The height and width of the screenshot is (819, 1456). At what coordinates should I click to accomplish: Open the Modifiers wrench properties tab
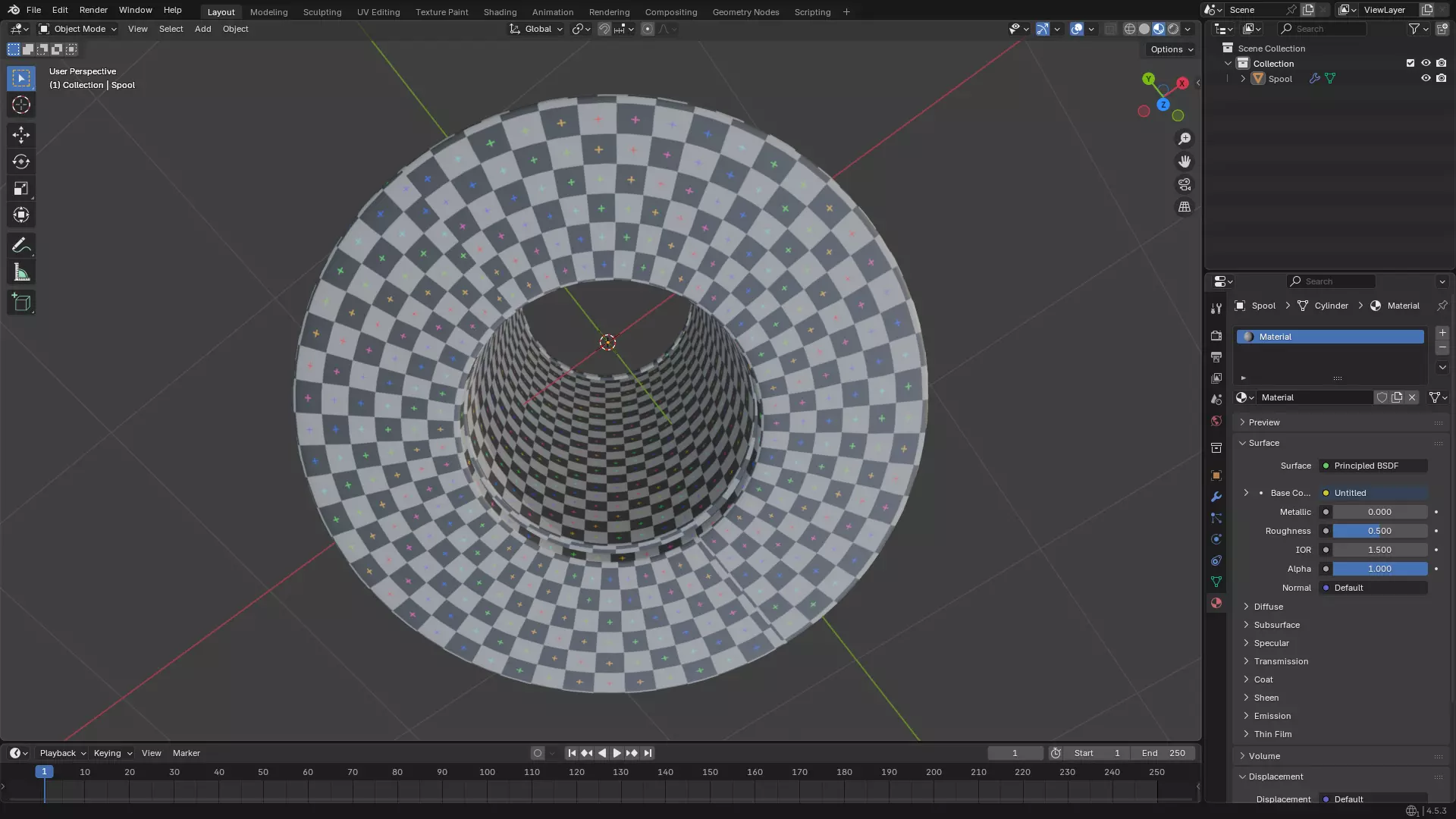(x=1216, y=497)
